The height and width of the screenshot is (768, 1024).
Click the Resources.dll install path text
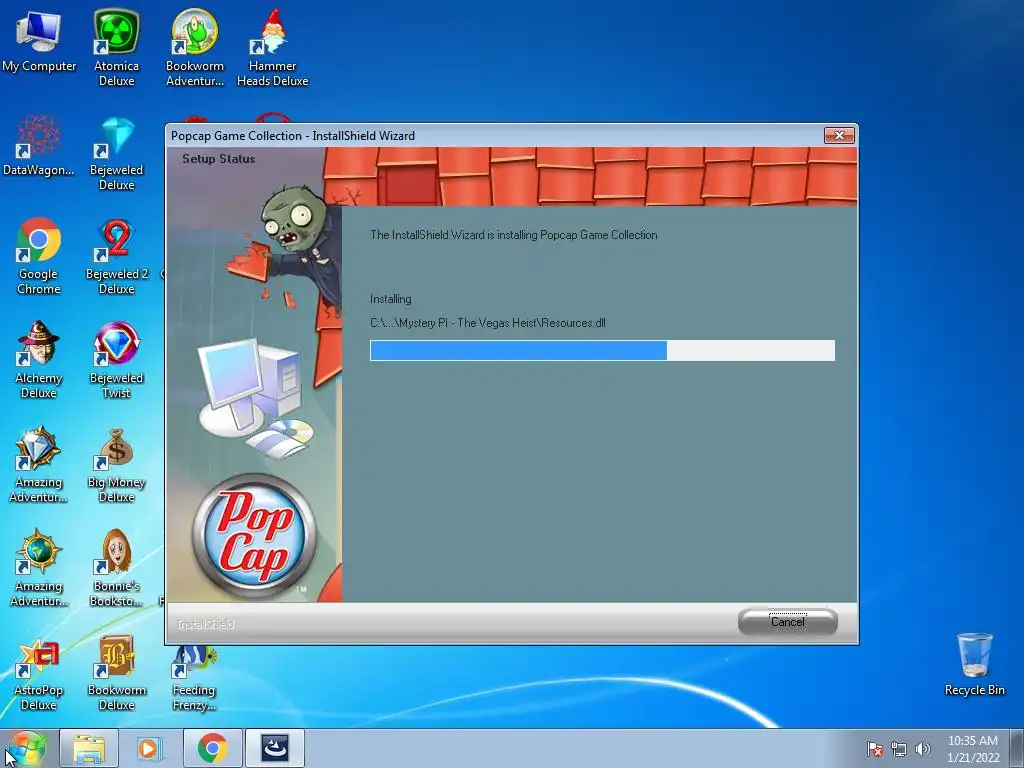tap(488, 323)
